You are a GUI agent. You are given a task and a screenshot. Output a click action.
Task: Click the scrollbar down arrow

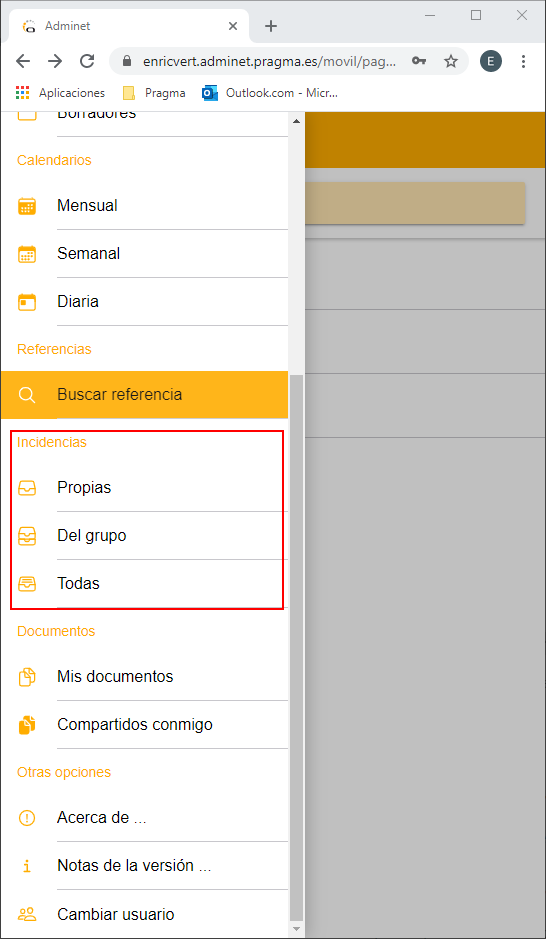click(x=296, y=929)
